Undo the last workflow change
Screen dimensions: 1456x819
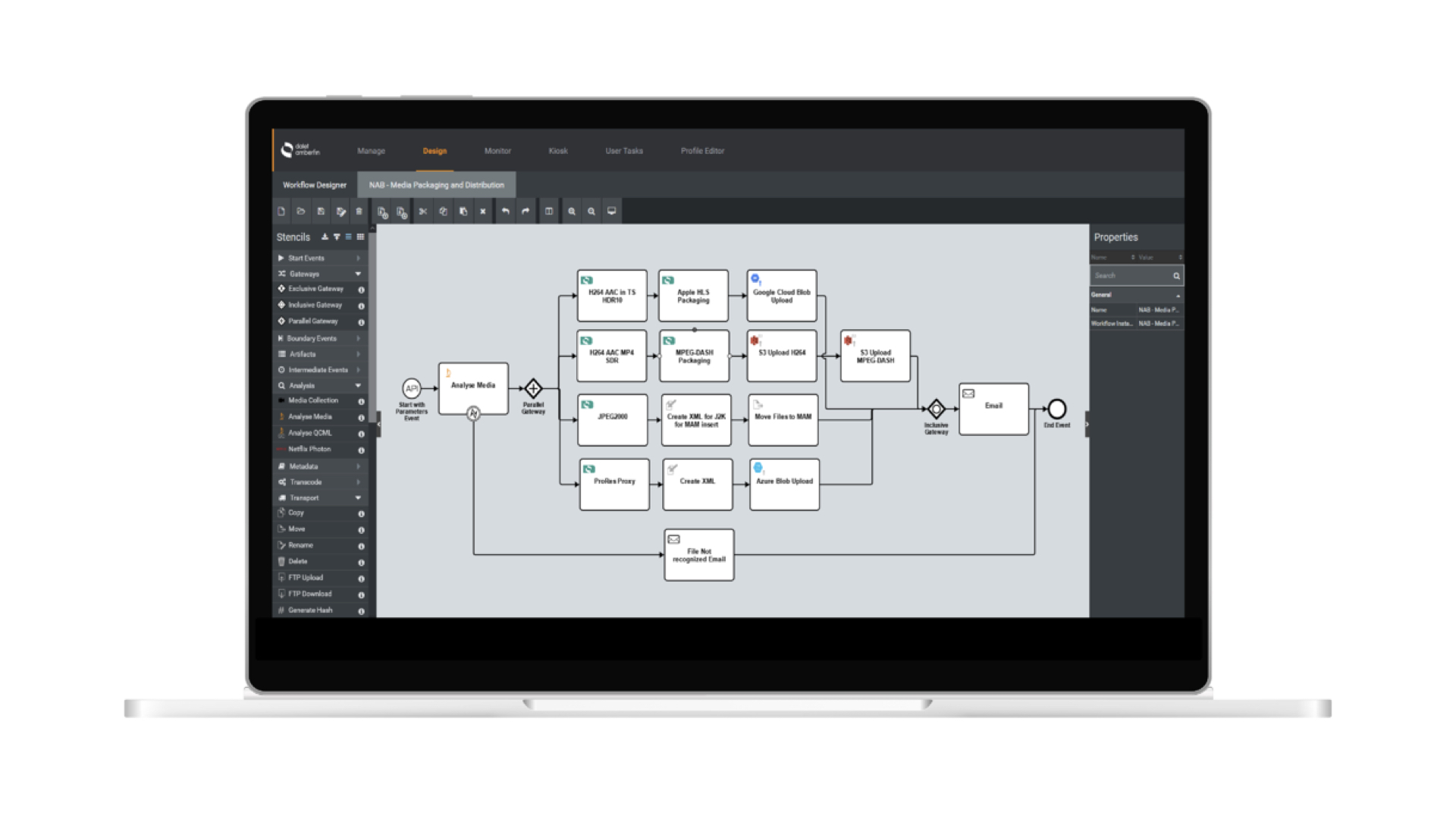(x=505, y=212)
